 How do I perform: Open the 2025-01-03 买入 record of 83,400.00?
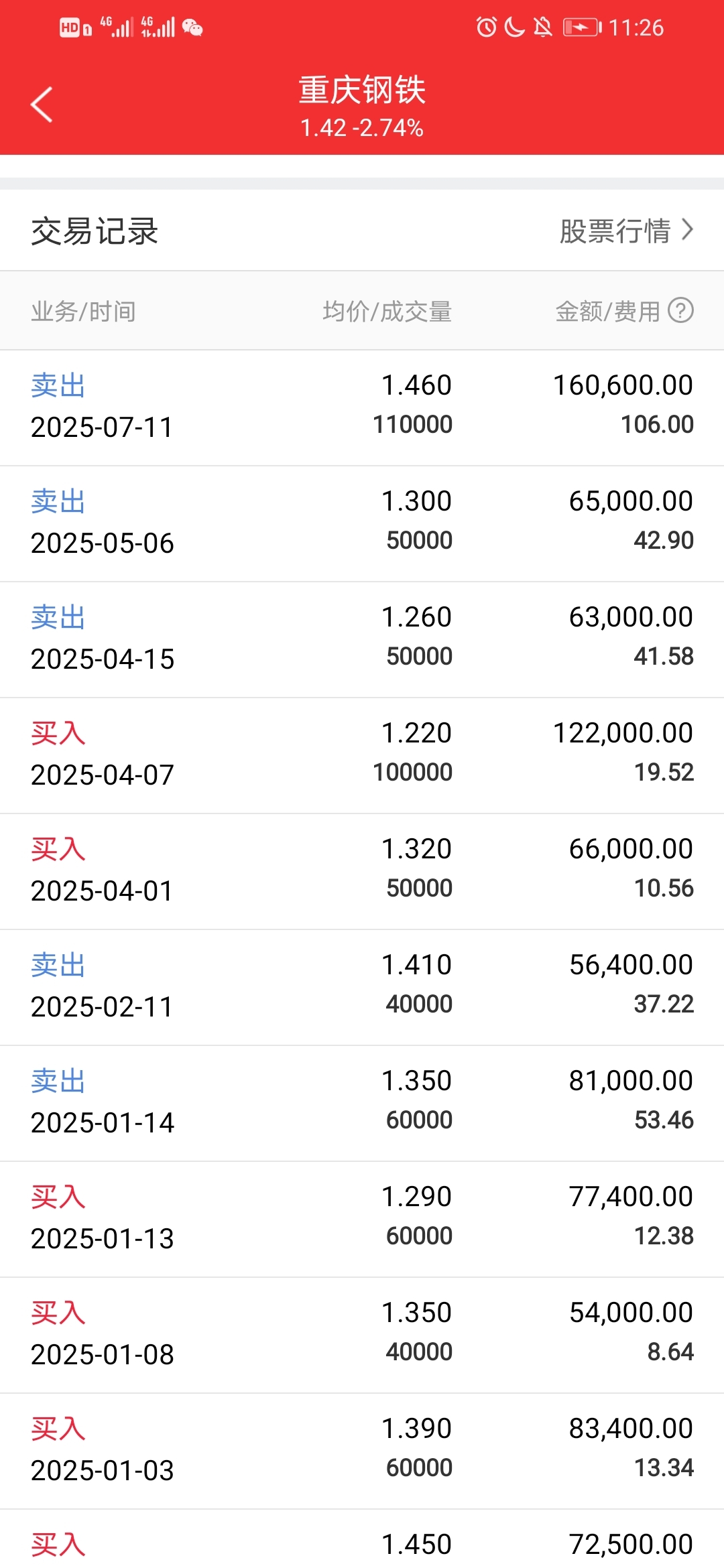(362, 1451)
